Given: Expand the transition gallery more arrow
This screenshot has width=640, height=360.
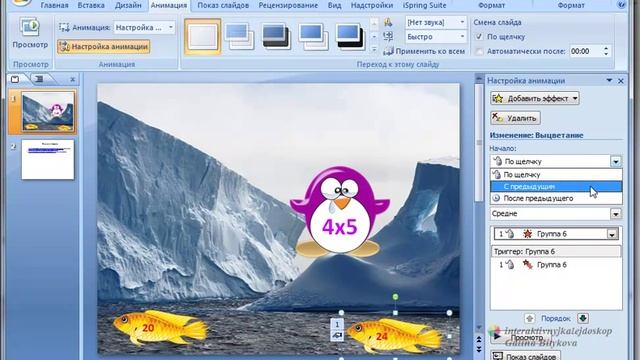Looking at the screenshot, I should coord(374,49).
